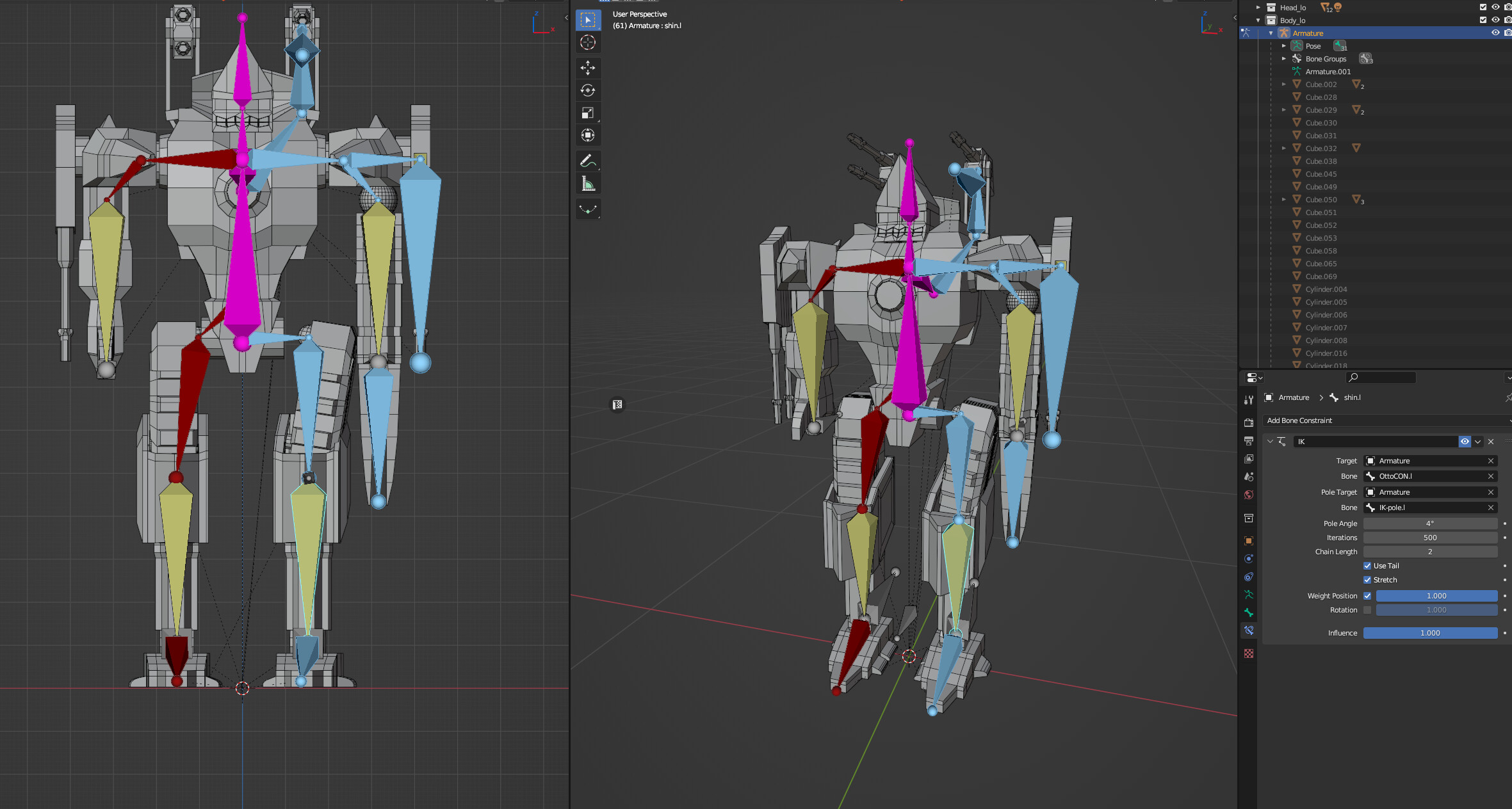Select the Breakdowner pose tool

point(587,209)
